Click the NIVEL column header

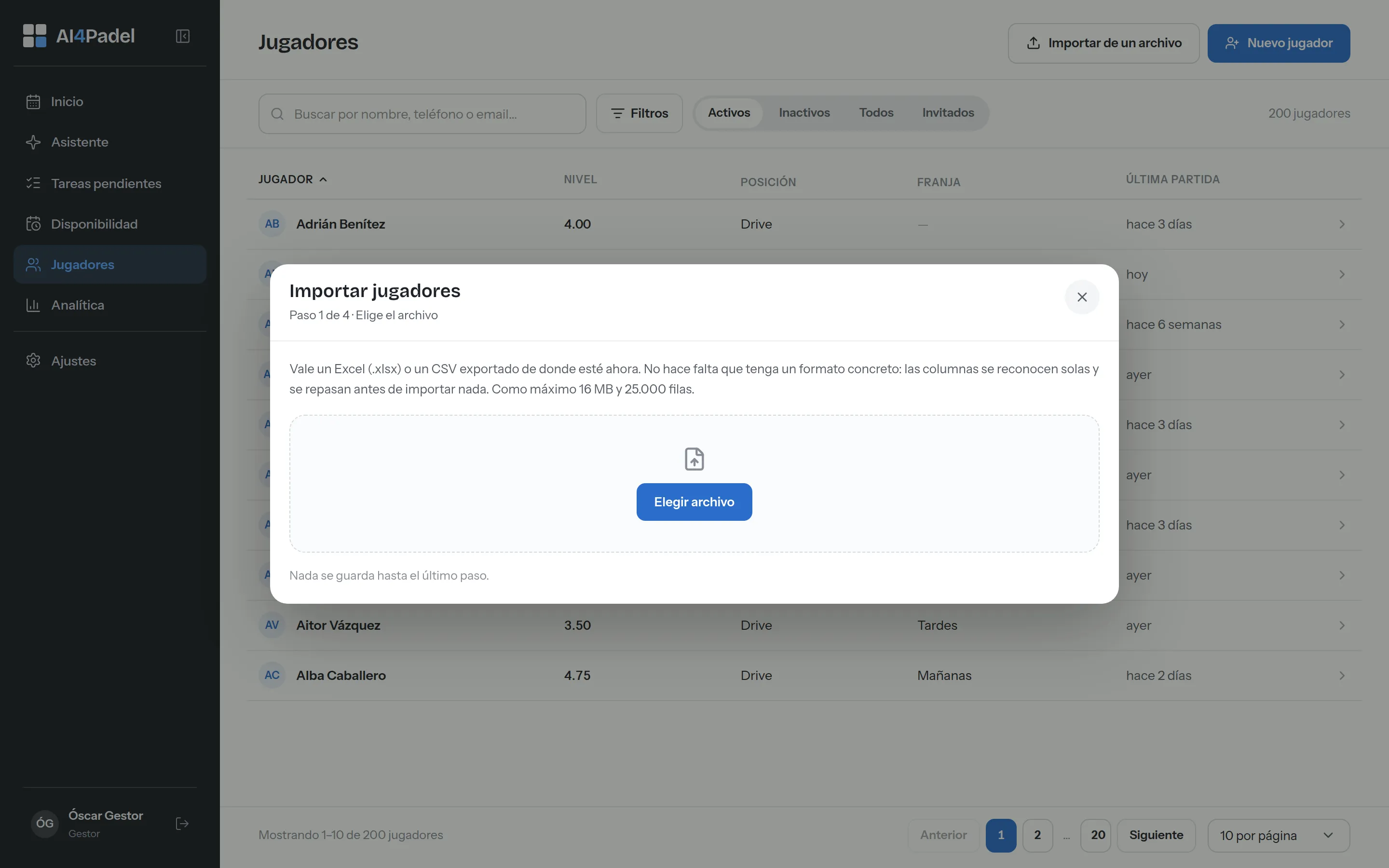coord(580,179)
